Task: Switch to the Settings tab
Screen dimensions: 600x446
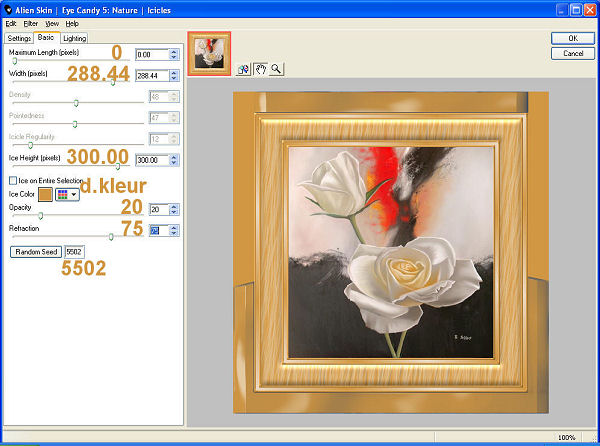Action: click(x=19, y=38)
